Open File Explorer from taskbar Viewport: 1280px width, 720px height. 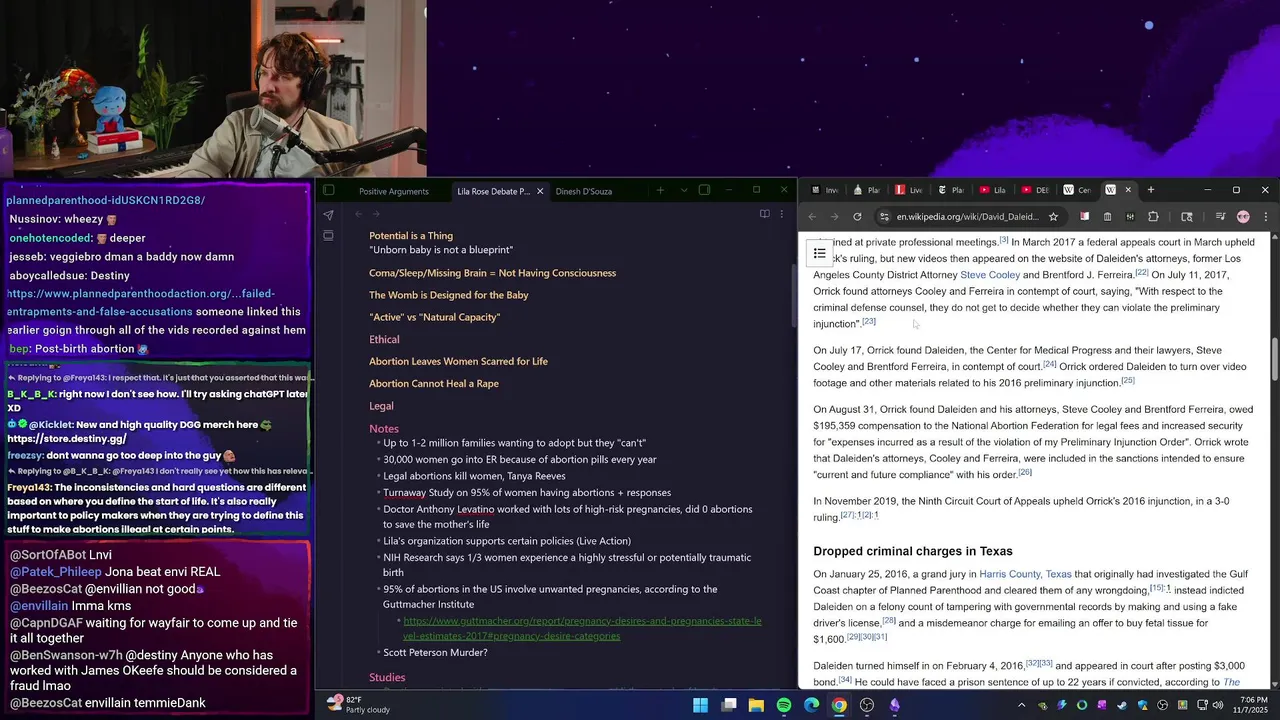[756, 705]
